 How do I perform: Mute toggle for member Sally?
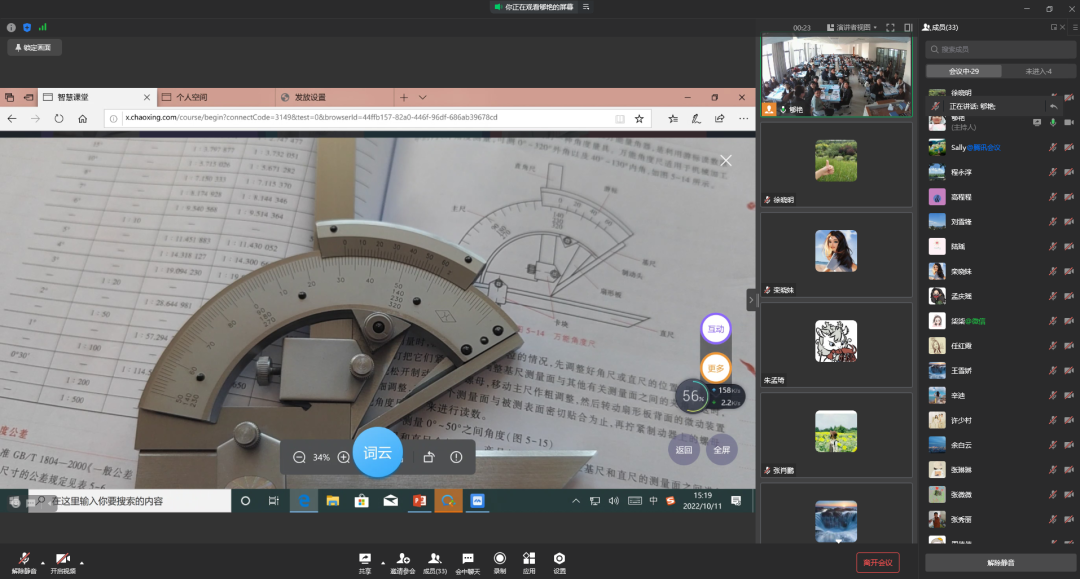point(1052,147)
